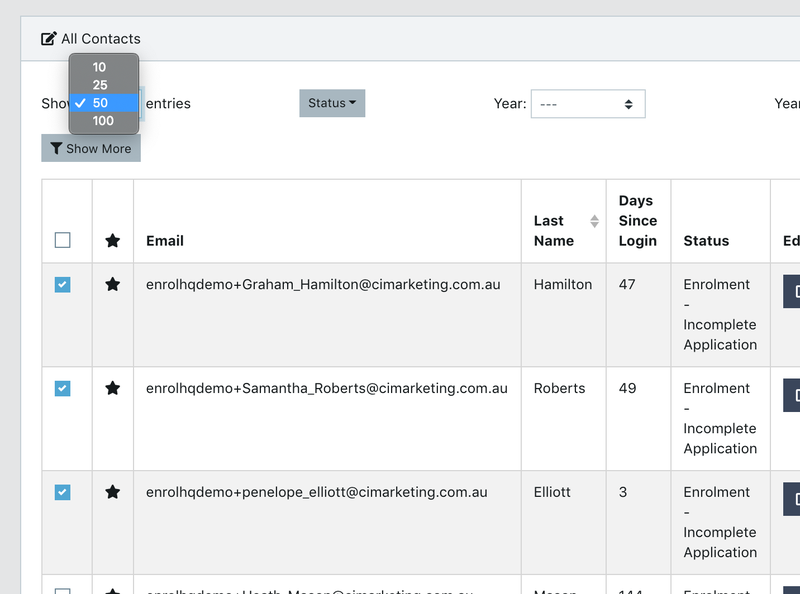
Task: Choose 25 in the entries dropdown
Action: (100, 85)
